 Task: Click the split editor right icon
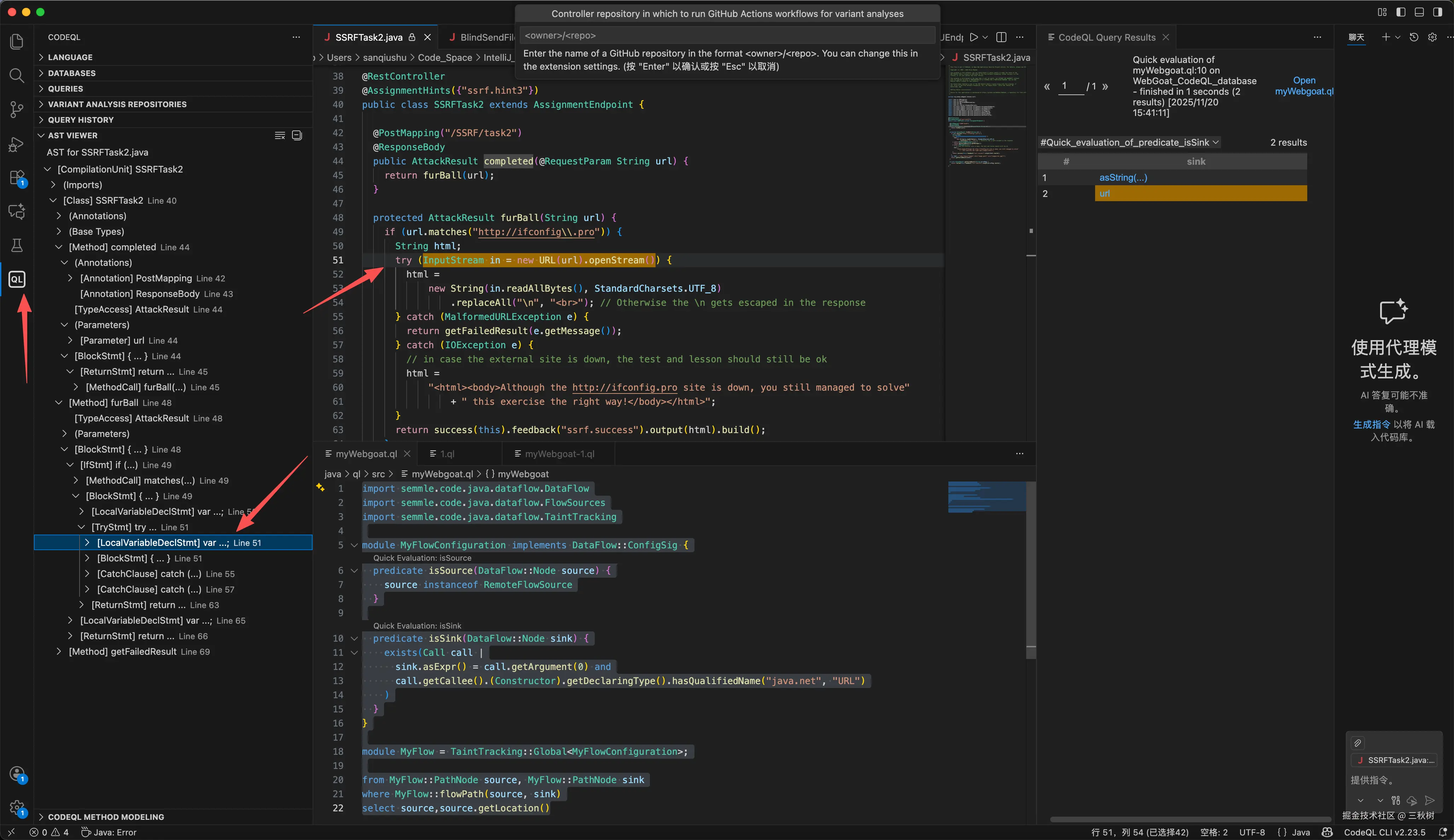(x=1001, y=37)
